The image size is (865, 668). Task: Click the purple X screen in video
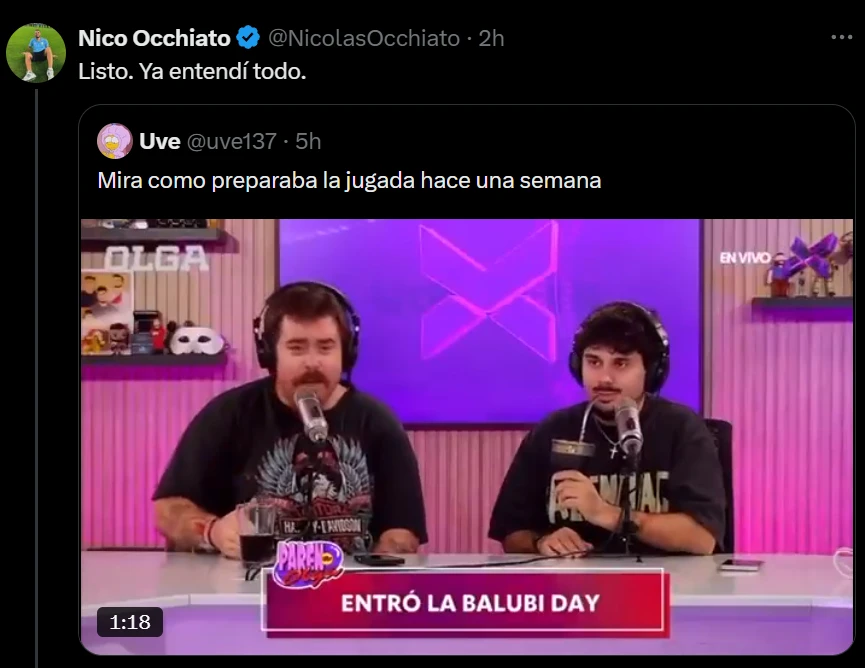coord(490,321)
